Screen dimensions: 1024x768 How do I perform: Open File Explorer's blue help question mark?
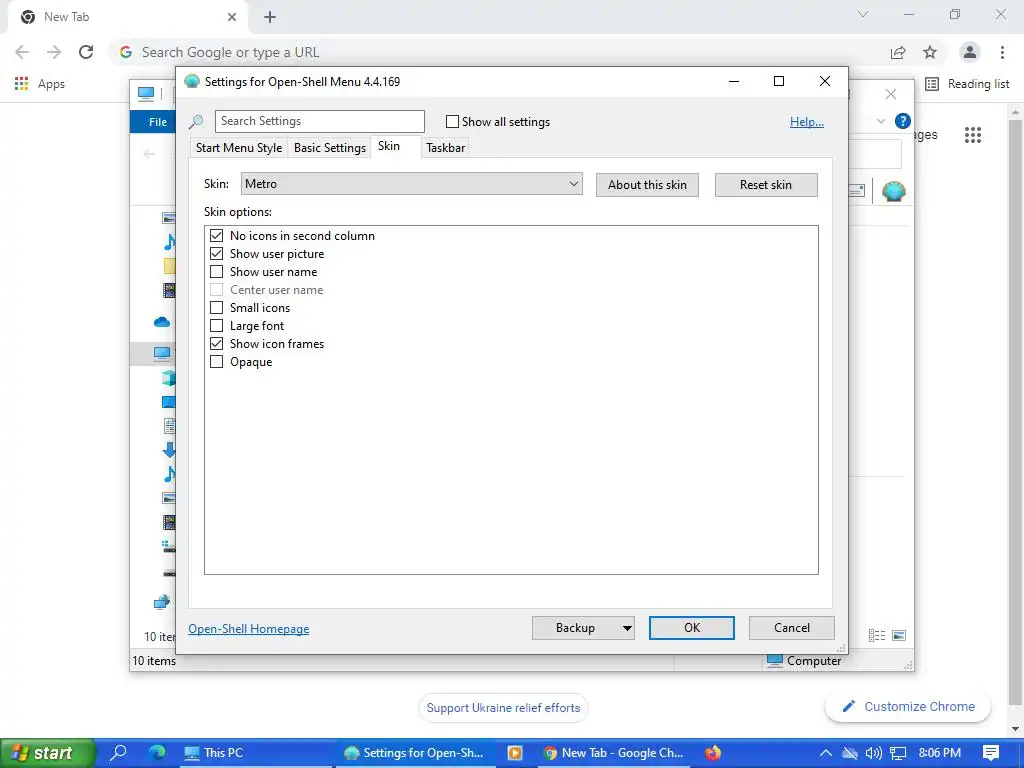pos(903,121)
